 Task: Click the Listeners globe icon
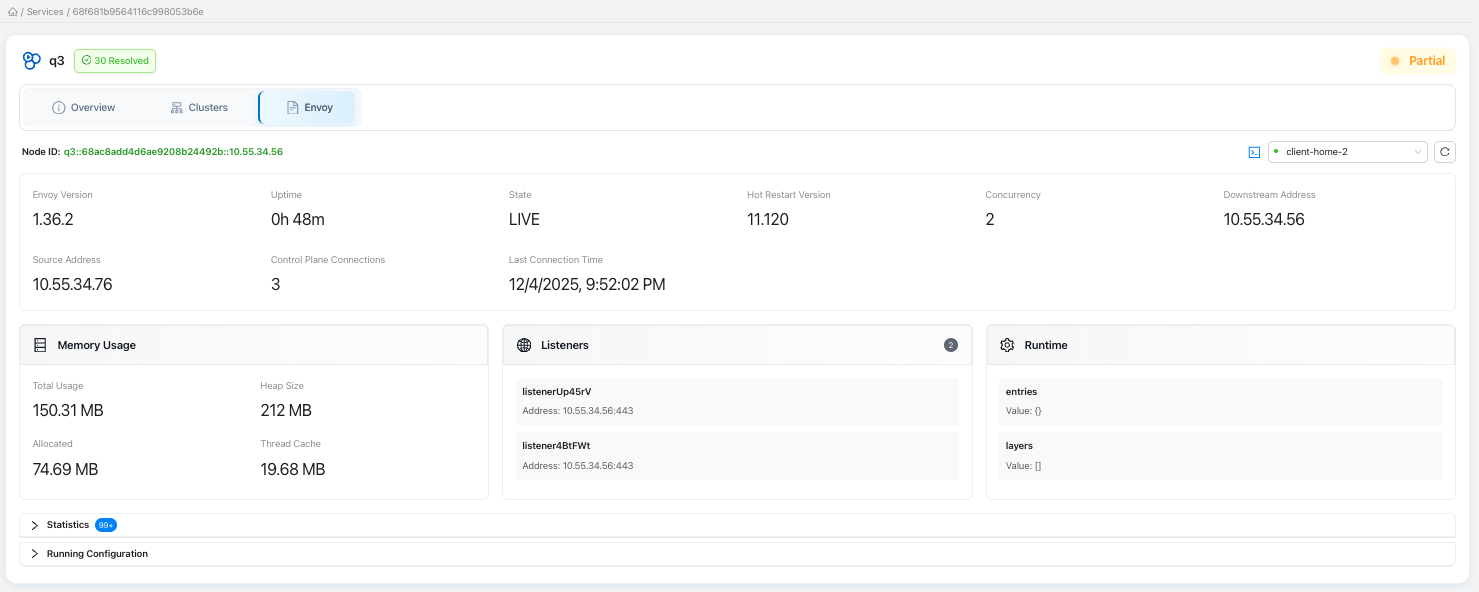524,345
